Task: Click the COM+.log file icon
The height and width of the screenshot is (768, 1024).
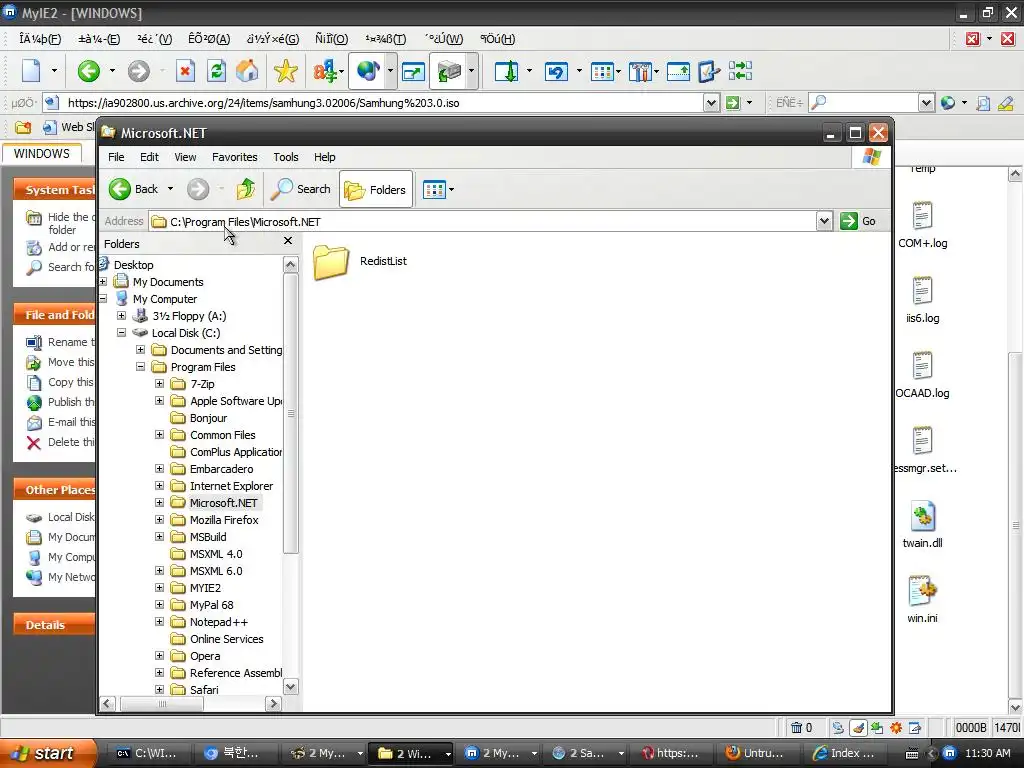Action: [x=922, y=216]
